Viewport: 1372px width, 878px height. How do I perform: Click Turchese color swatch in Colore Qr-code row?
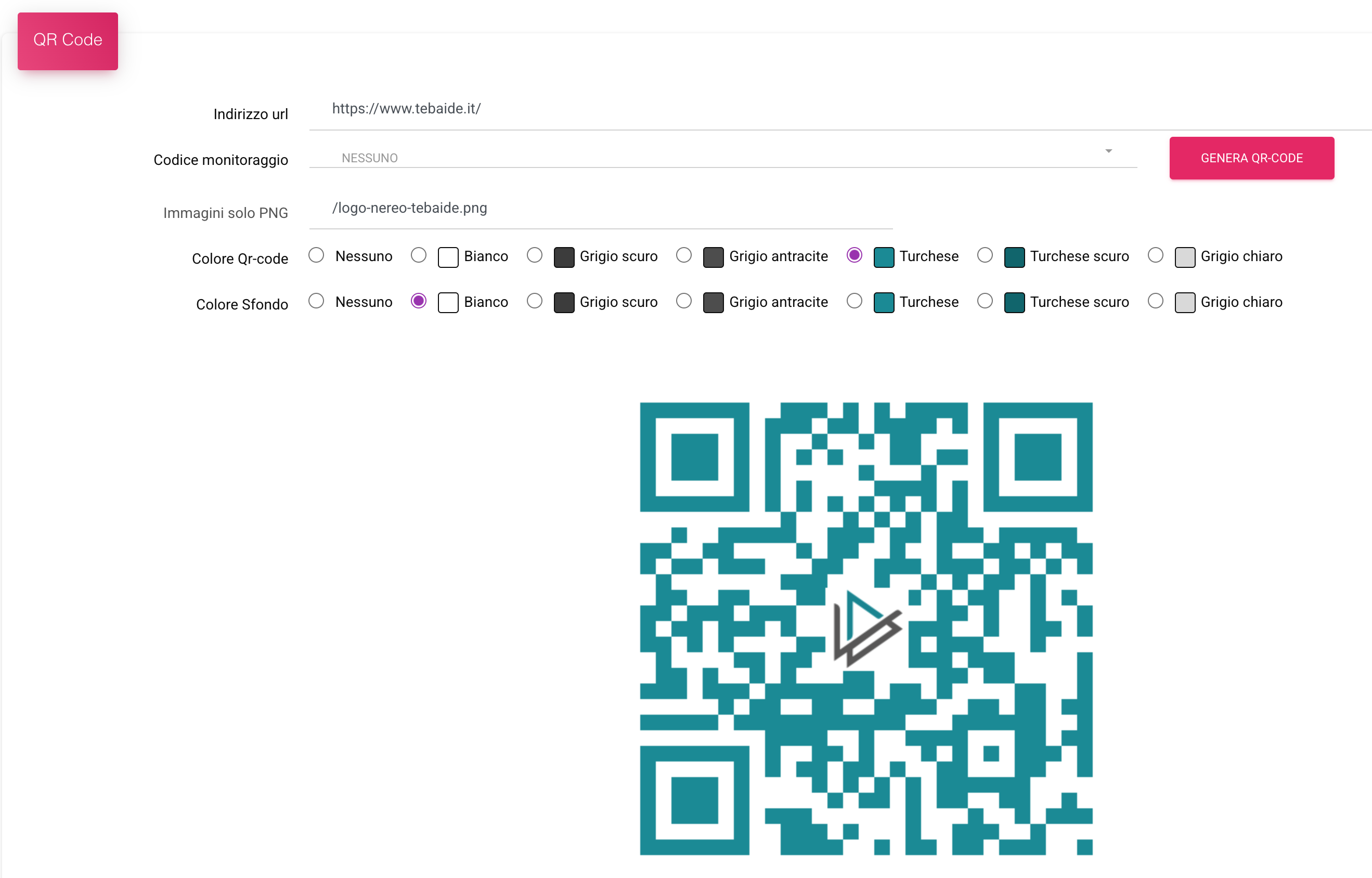click(884, 256)
